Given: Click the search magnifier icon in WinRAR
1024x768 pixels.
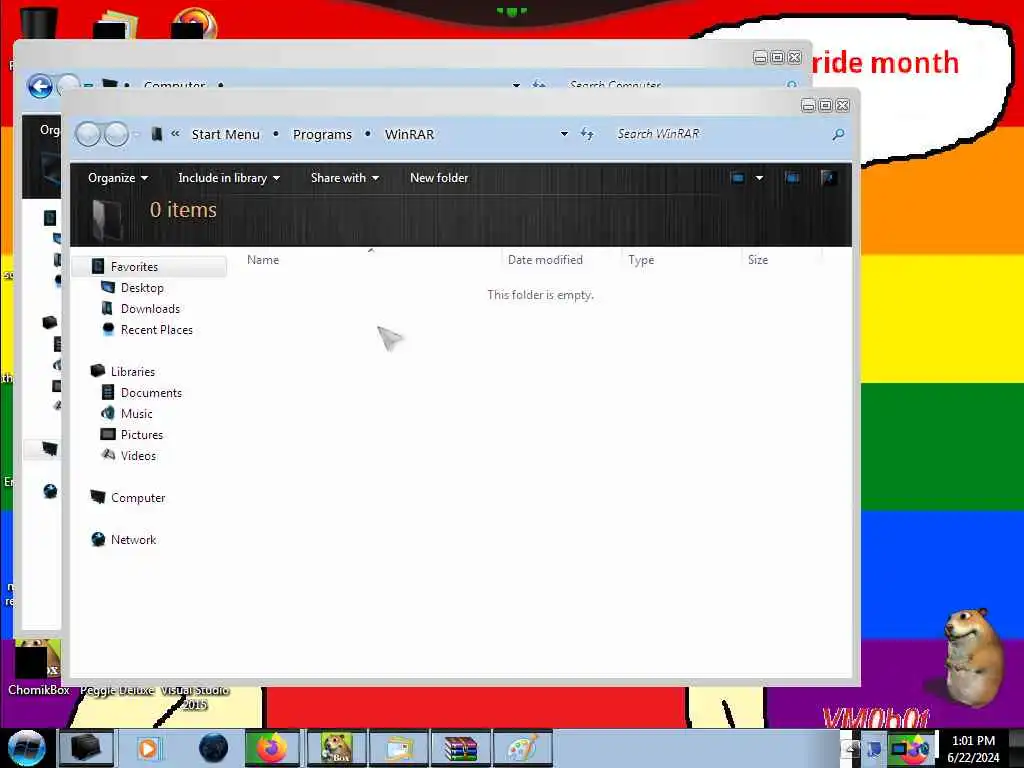Looking at the screenshot, I should coord(838,134).
